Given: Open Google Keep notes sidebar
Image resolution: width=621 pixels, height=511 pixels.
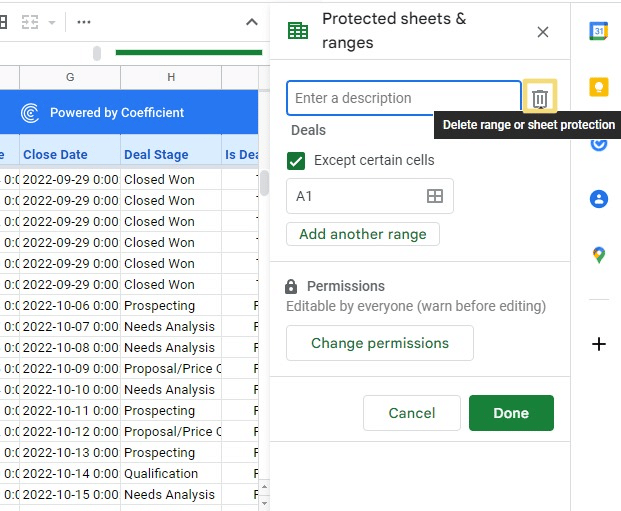Looking at the screenshot, I should point(599,87).
